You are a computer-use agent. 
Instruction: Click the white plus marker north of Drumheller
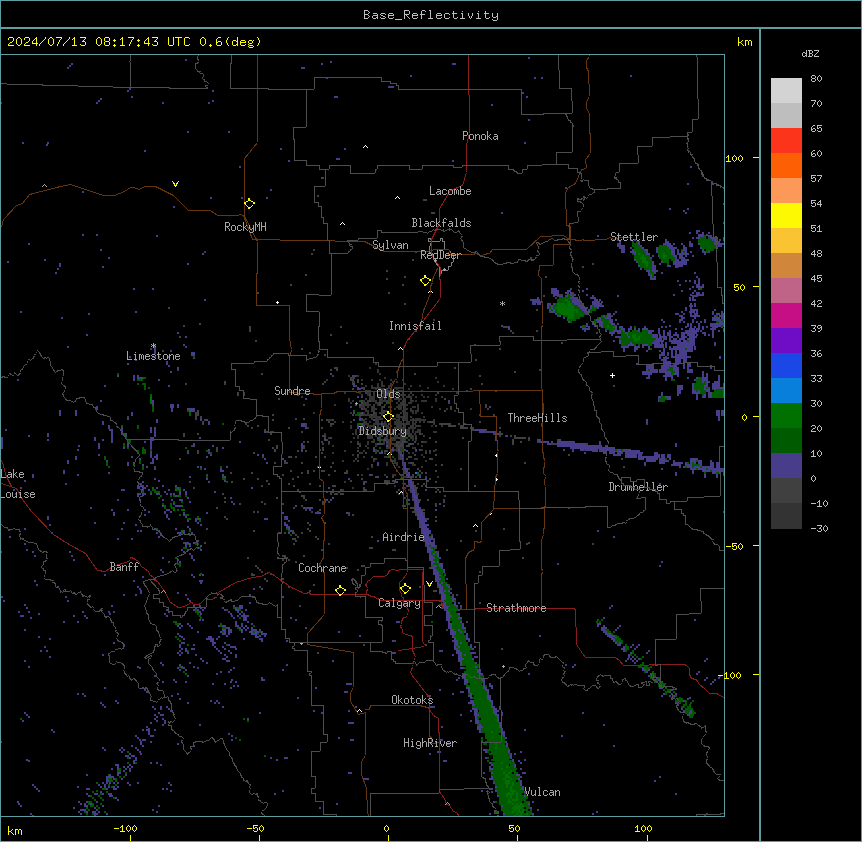[x=612, y=375]
